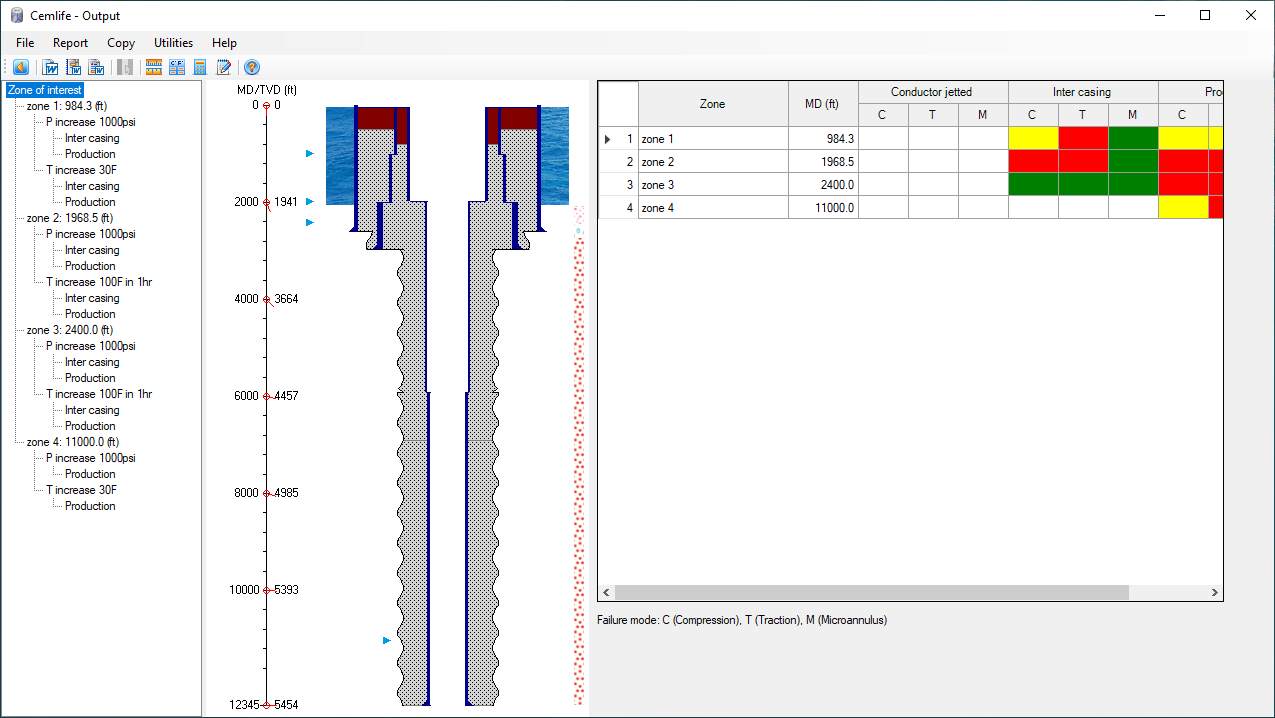The image size is (1275, 718).
Task: Select 'zone 4: 11000.0 (ft)' tree node
Action: (72, 442)
